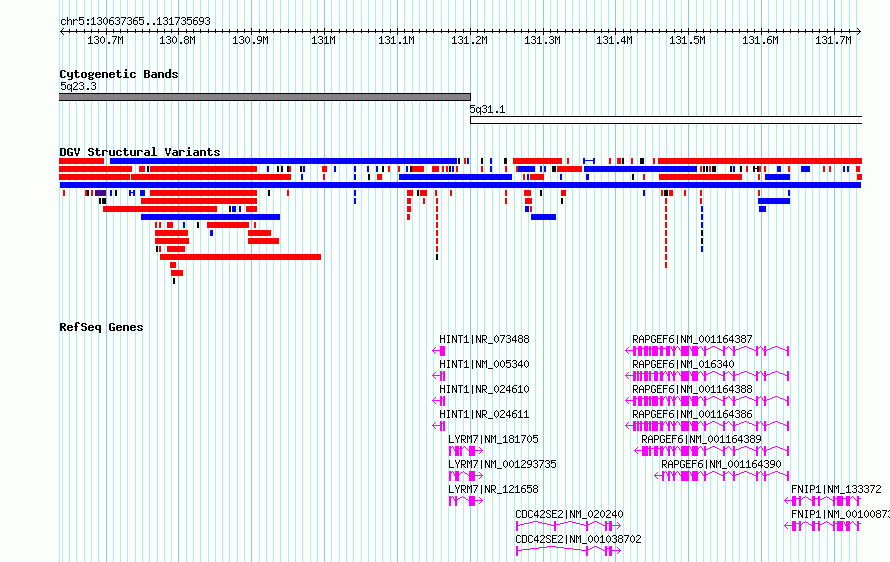The width and height of the screenshot is (890, 562).
Task: Click the 131.6M ruler tick label
Action: (x=760, y=40)
